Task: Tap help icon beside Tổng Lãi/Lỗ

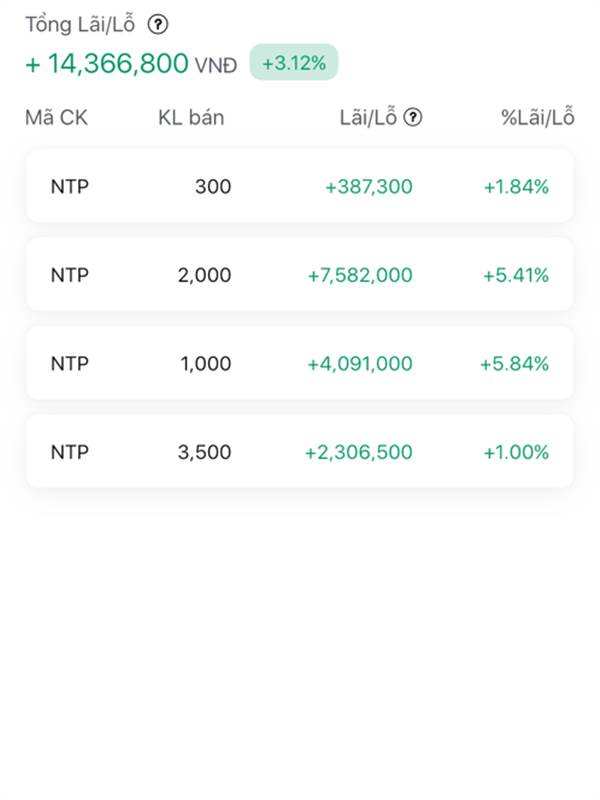Action: [158, 25]
